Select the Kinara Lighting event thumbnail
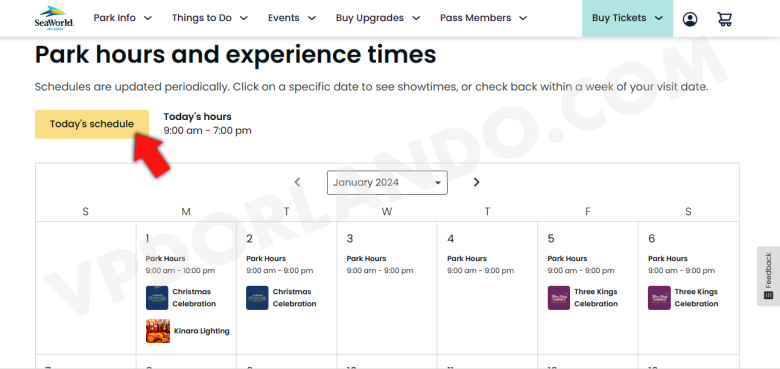The width and height of the screenshot is (780, 369). (x=158, y=331)
